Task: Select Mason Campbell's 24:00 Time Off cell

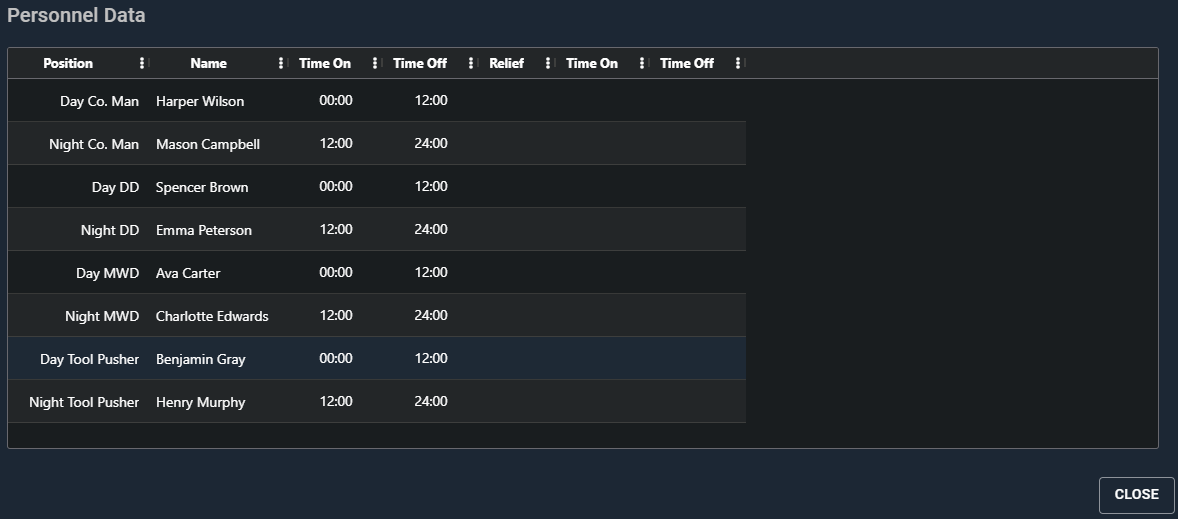Action: (x=431, y=143)
